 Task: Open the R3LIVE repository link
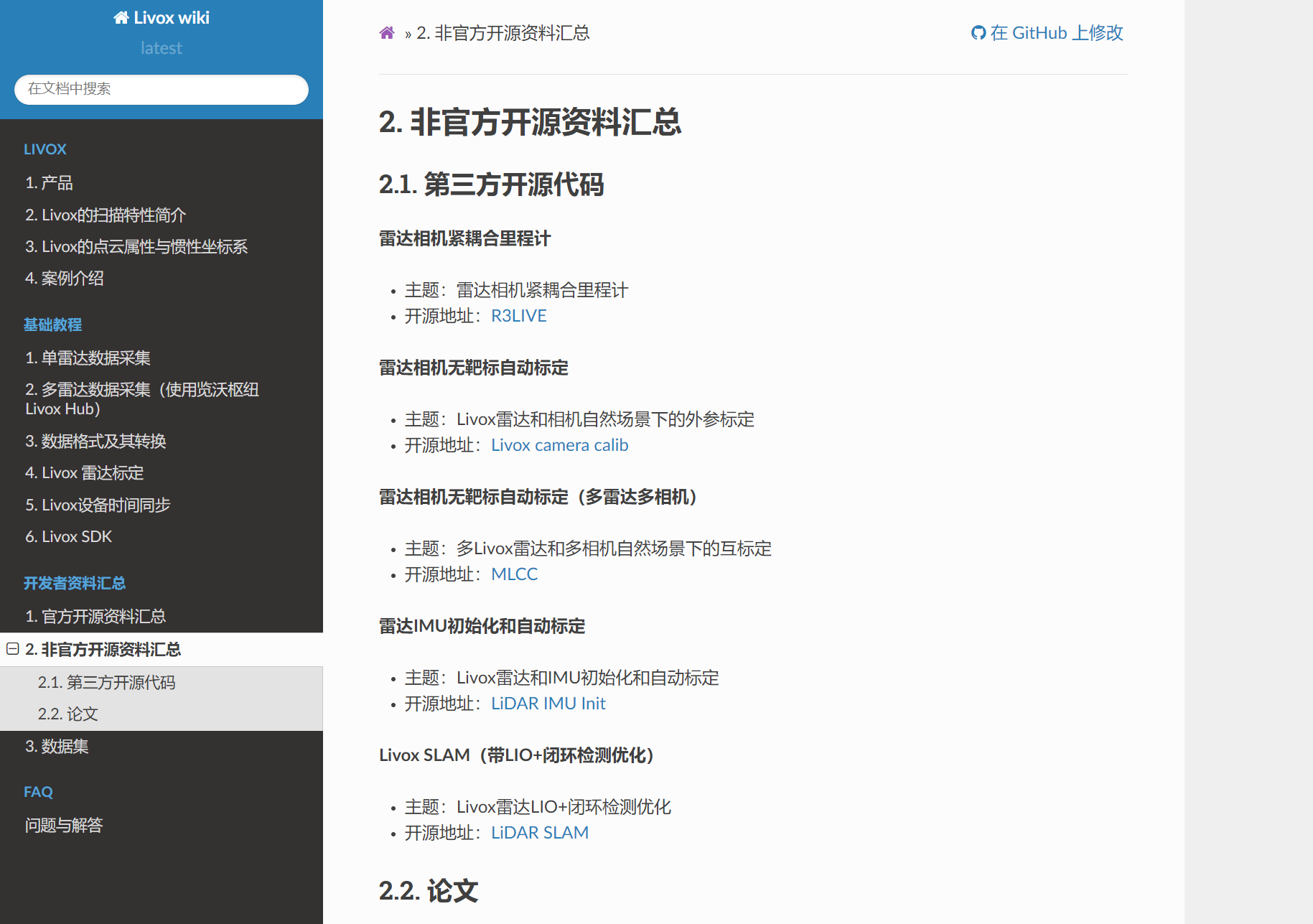tap(519, 316)
